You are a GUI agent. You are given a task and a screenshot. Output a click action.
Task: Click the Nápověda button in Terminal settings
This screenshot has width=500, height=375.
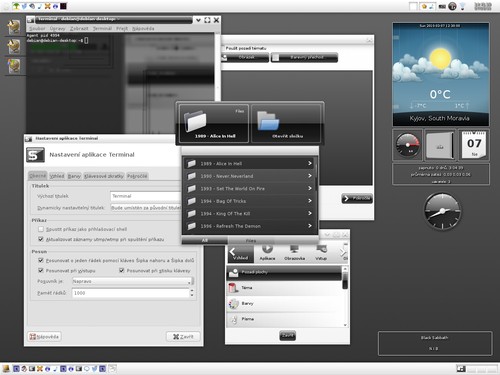[44, 337]
